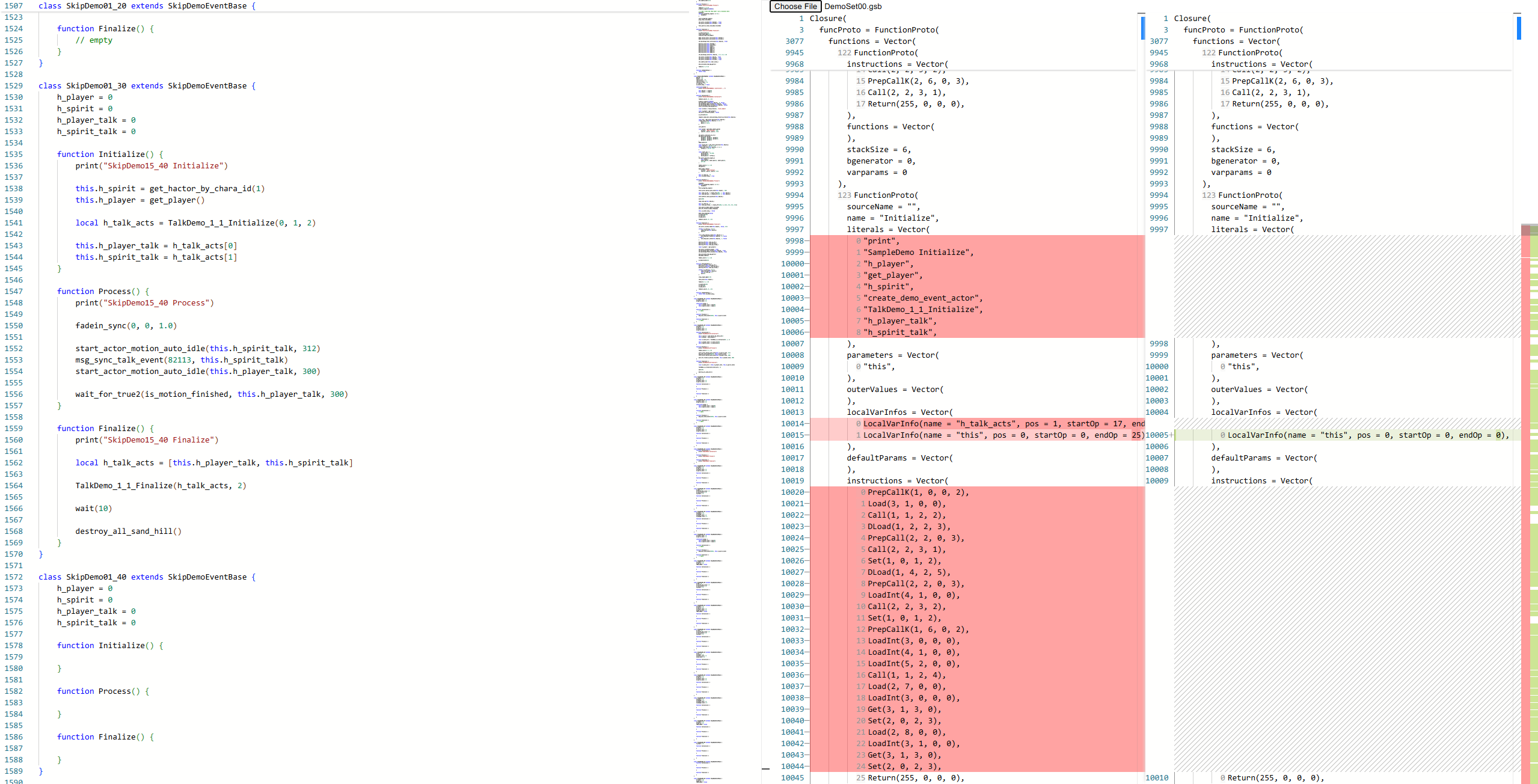Viewport: 1538px width, 784px height.
Task: Jump to the sticky '122 FunctionProto(' line in the left diff pane
Action: 878,53
